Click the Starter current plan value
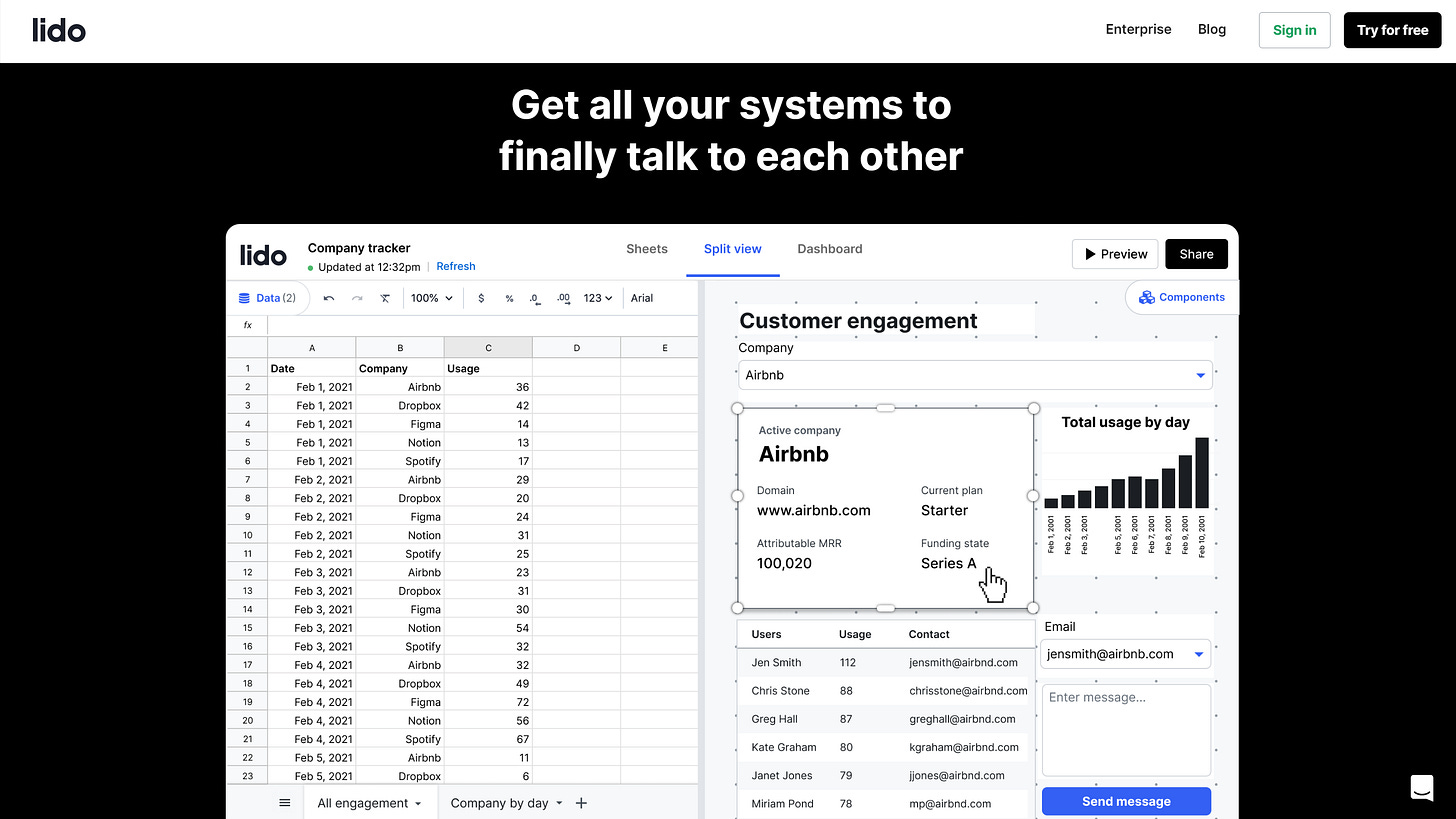Image resolution: width=1456 pixels, height=819 pixels. 944,510
